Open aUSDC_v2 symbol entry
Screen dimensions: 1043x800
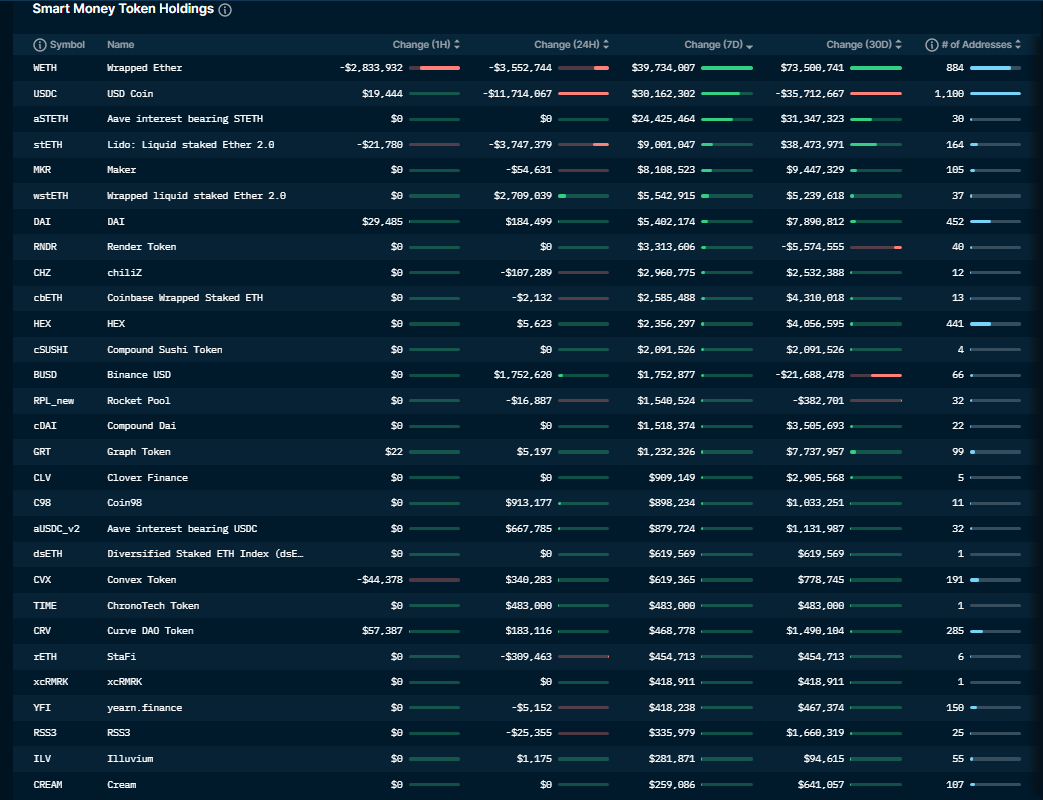coord(57,529)
